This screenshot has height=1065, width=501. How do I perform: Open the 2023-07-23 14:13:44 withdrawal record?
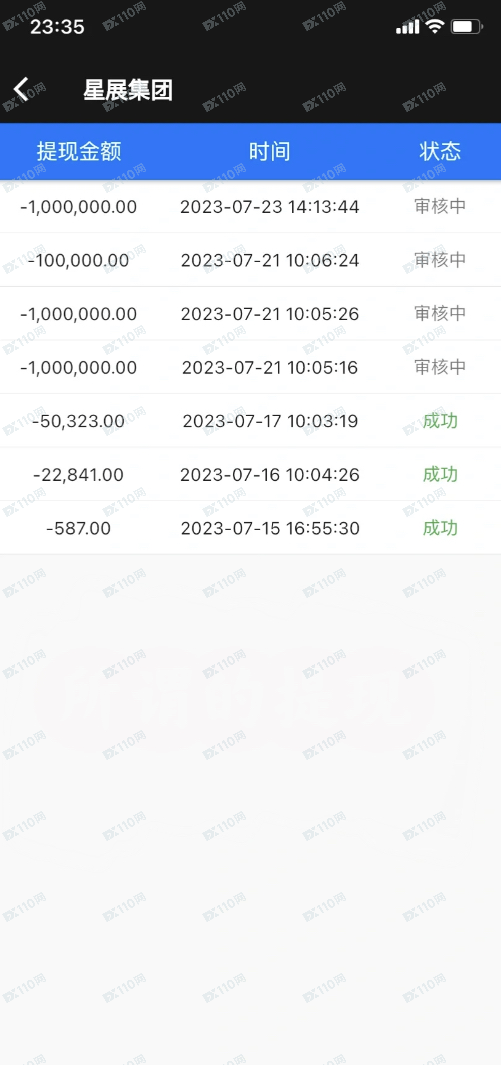click(x=250, y=206)
